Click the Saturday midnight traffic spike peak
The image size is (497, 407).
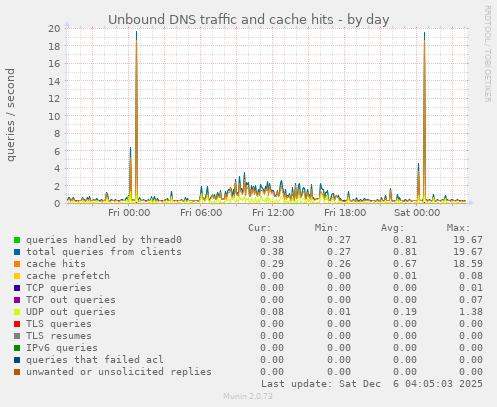pos(424,33)
